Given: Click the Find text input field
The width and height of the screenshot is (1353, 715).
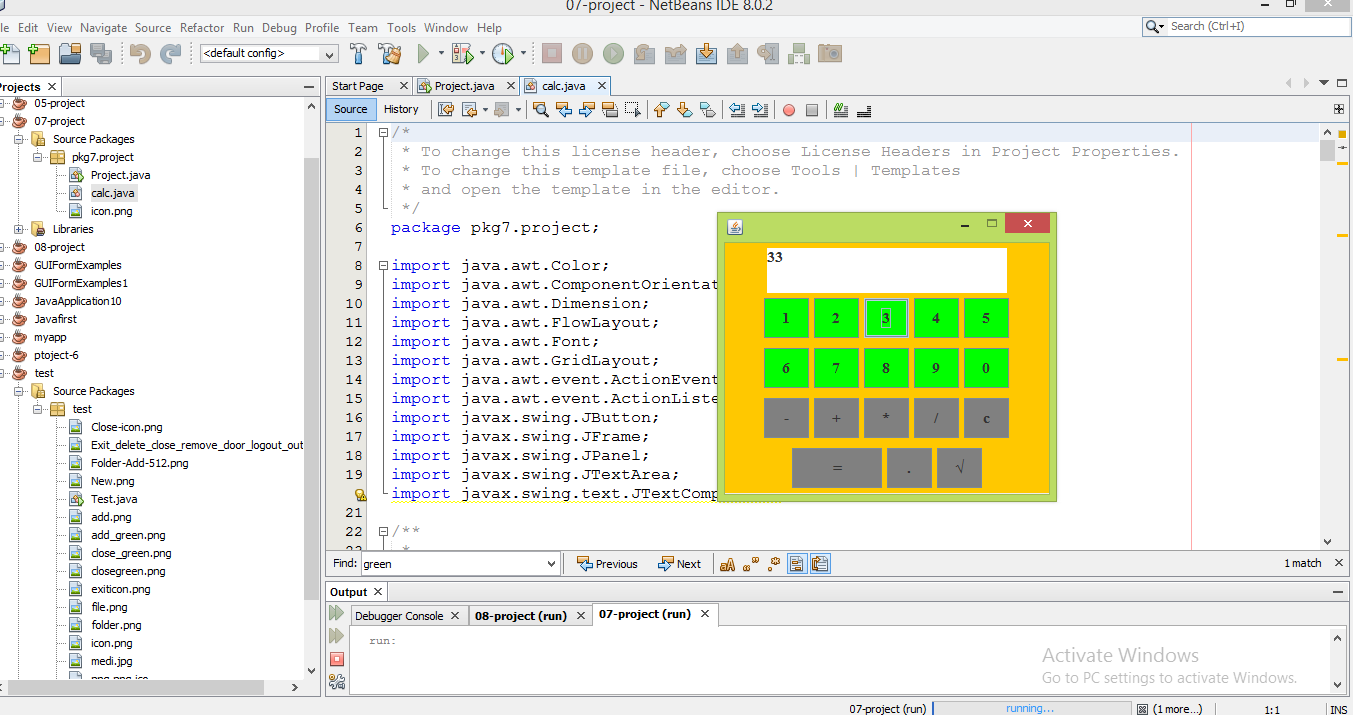Looking at the screenshot, I should 450,564.
